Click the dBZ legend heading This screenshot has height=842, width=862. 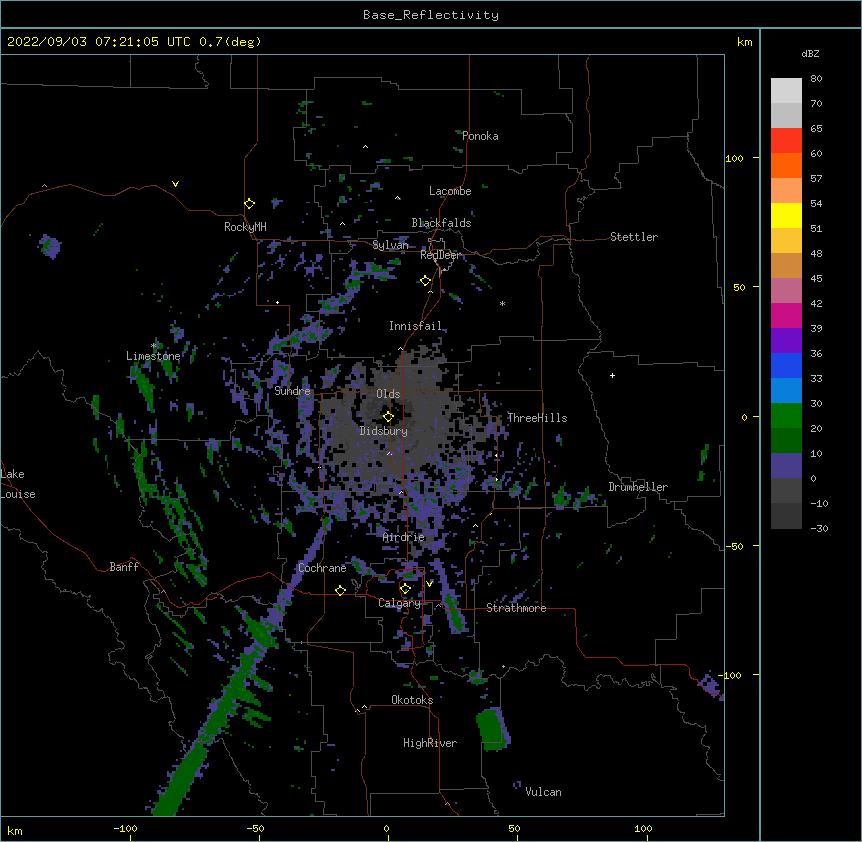810,53
